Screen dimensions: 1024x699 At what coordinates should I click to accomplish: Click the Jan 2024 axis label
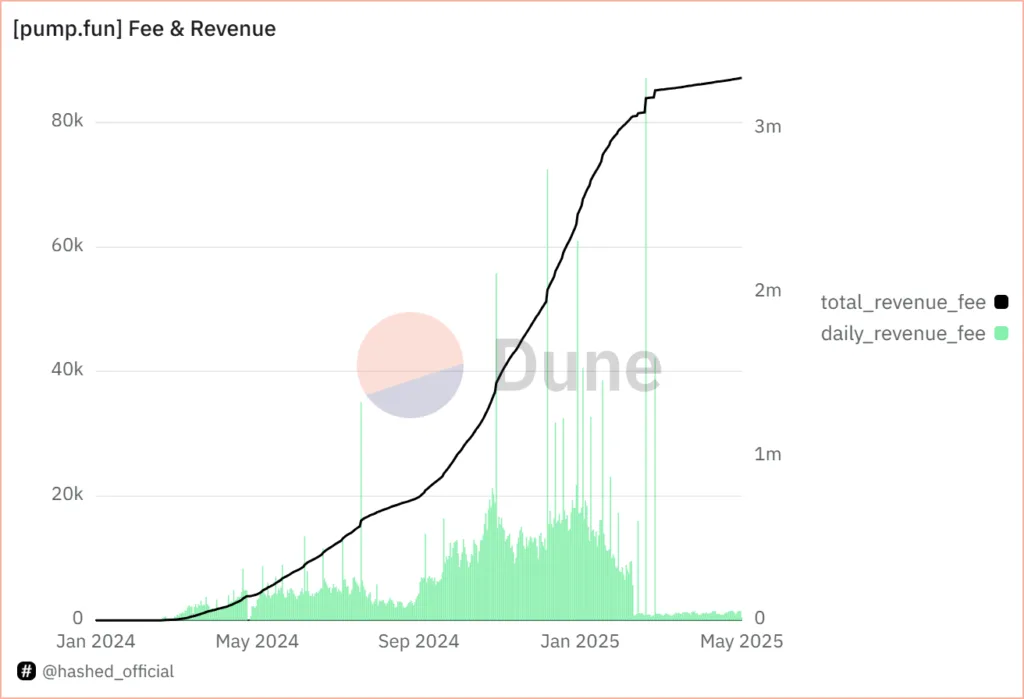pos(96,641)
